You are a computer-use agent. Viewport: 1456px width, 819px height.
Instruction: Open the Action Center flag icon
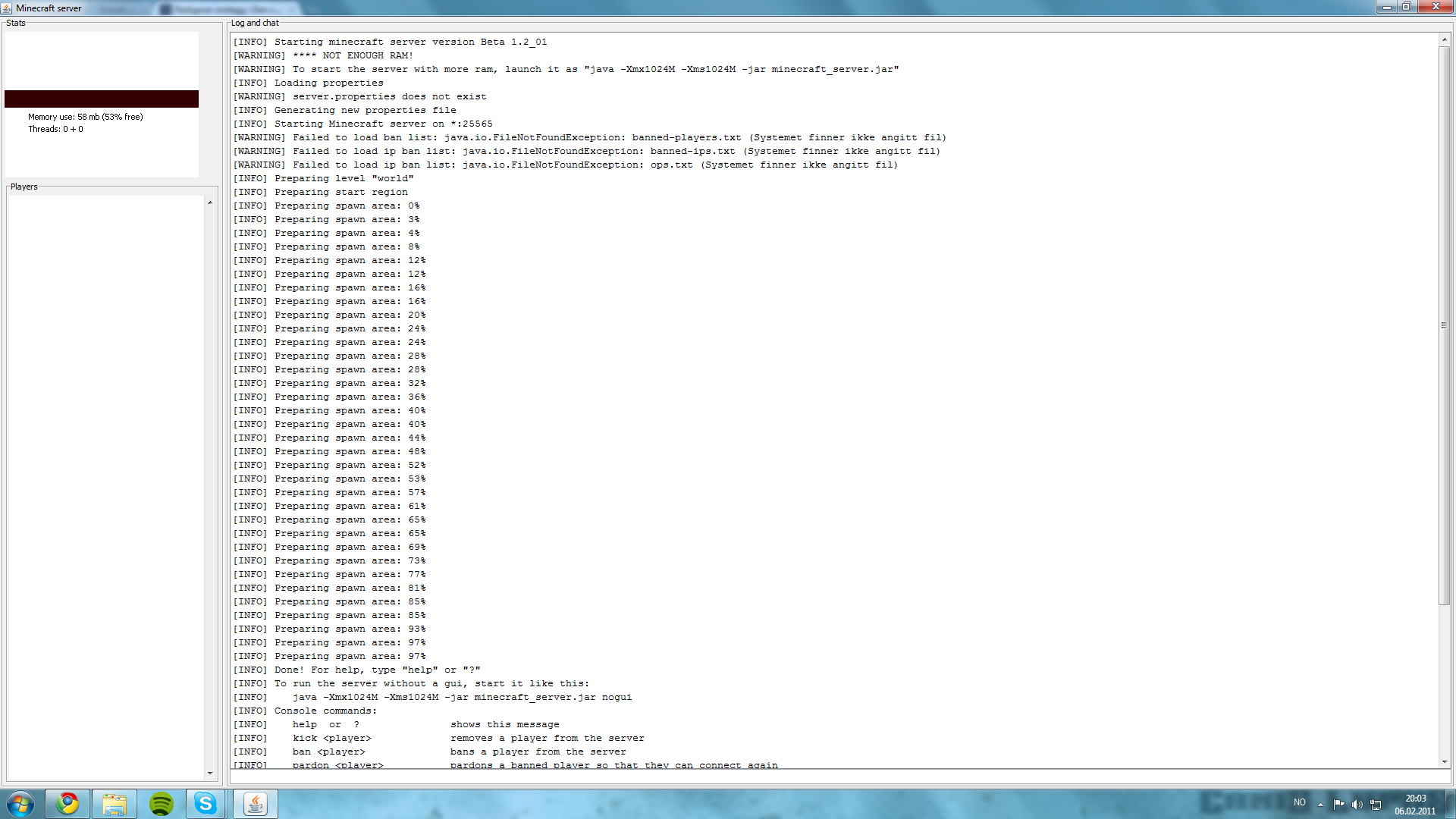(x=1338, y=805)
